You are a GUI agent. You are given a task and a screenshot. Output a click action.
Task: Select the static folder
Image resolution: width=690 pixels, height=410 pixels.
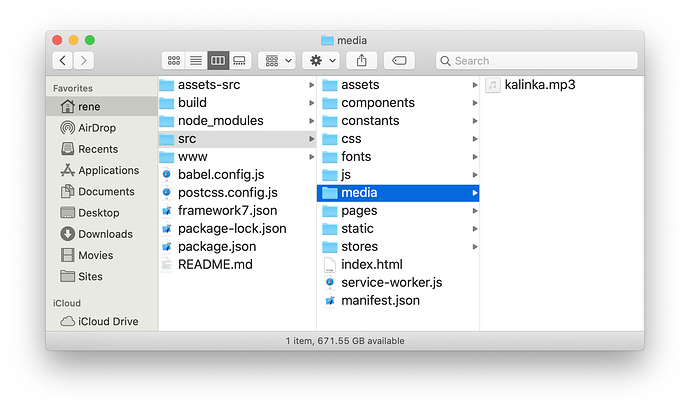[398, 228]
